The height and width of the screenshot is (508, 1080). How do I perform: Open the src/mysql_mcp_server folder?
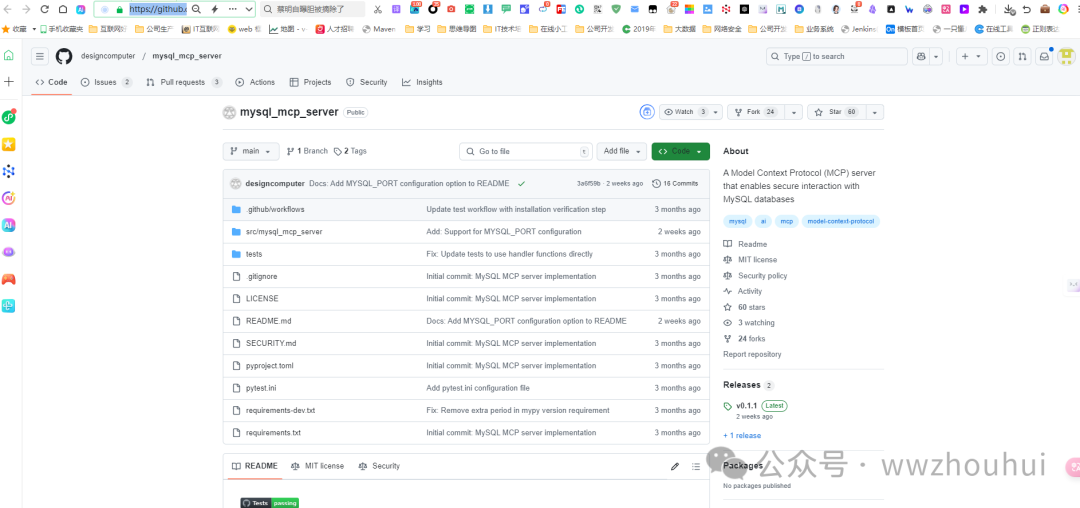(x=284, y=231)
